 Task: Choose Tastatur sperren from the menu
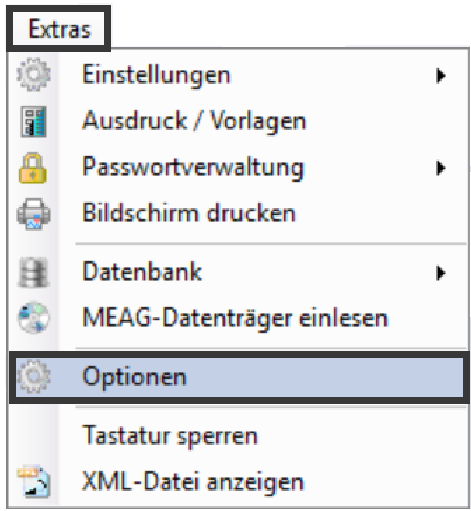pos(170,436)
